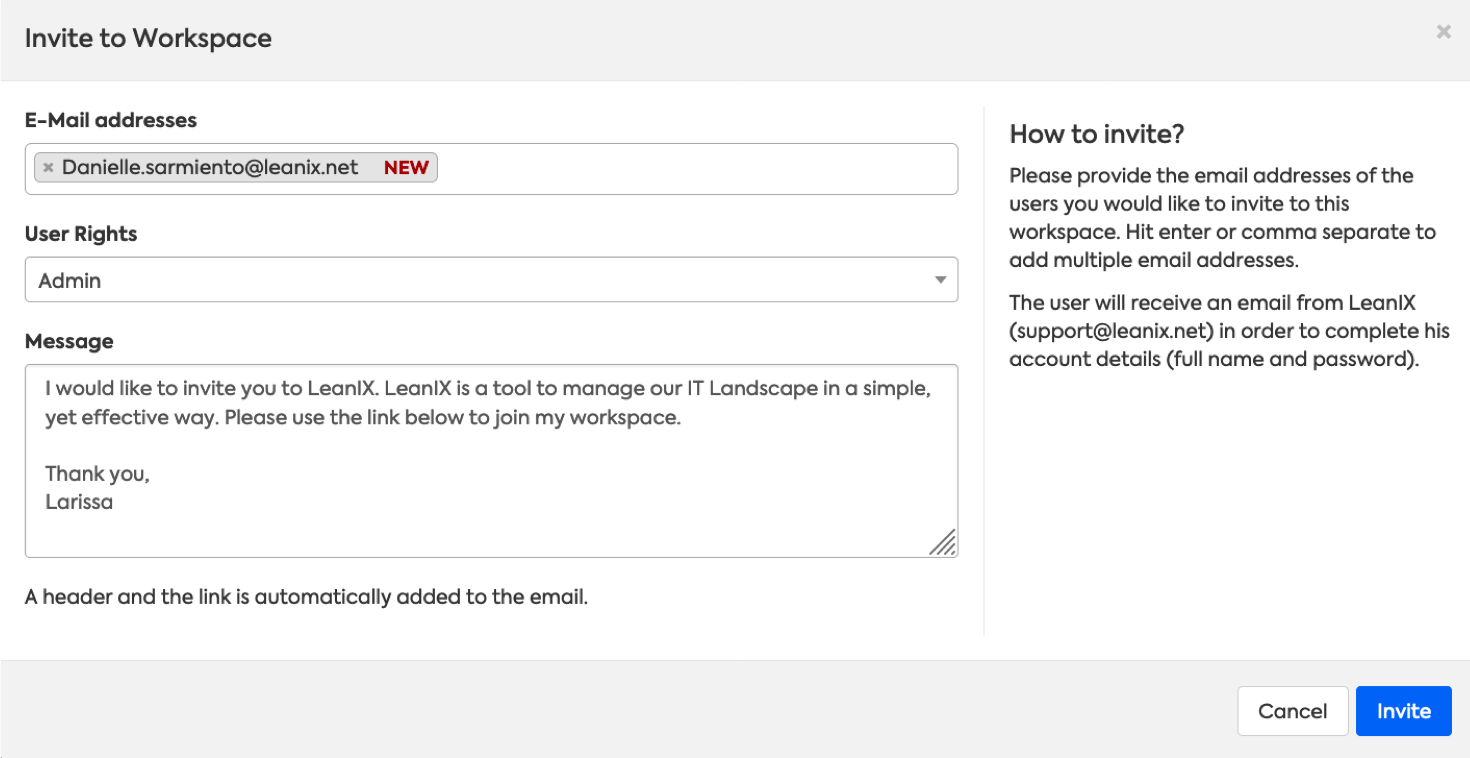This screenshot has height=758, width=1470.
Task: Click the Danielle.sarmiento@leanix.net address text
Action: pos(210,168)
